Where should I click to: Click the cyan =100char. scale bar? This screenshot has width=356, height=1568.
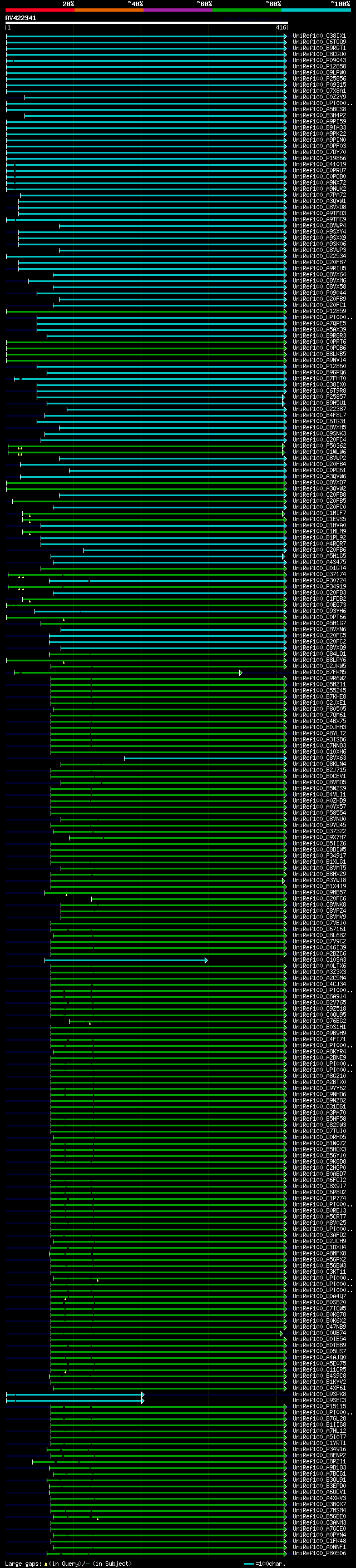pyautogui.click(x=248, y=1564)
